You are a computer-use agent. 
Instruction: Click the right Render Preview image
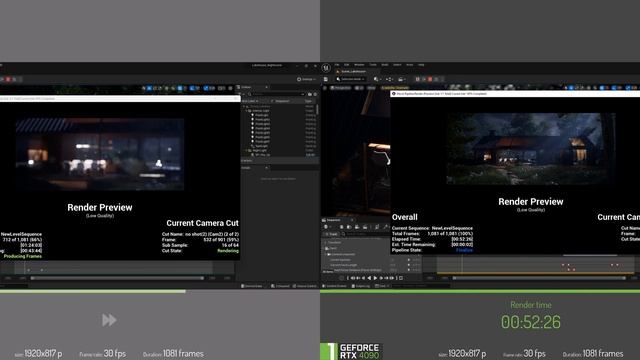click(531, 149)
